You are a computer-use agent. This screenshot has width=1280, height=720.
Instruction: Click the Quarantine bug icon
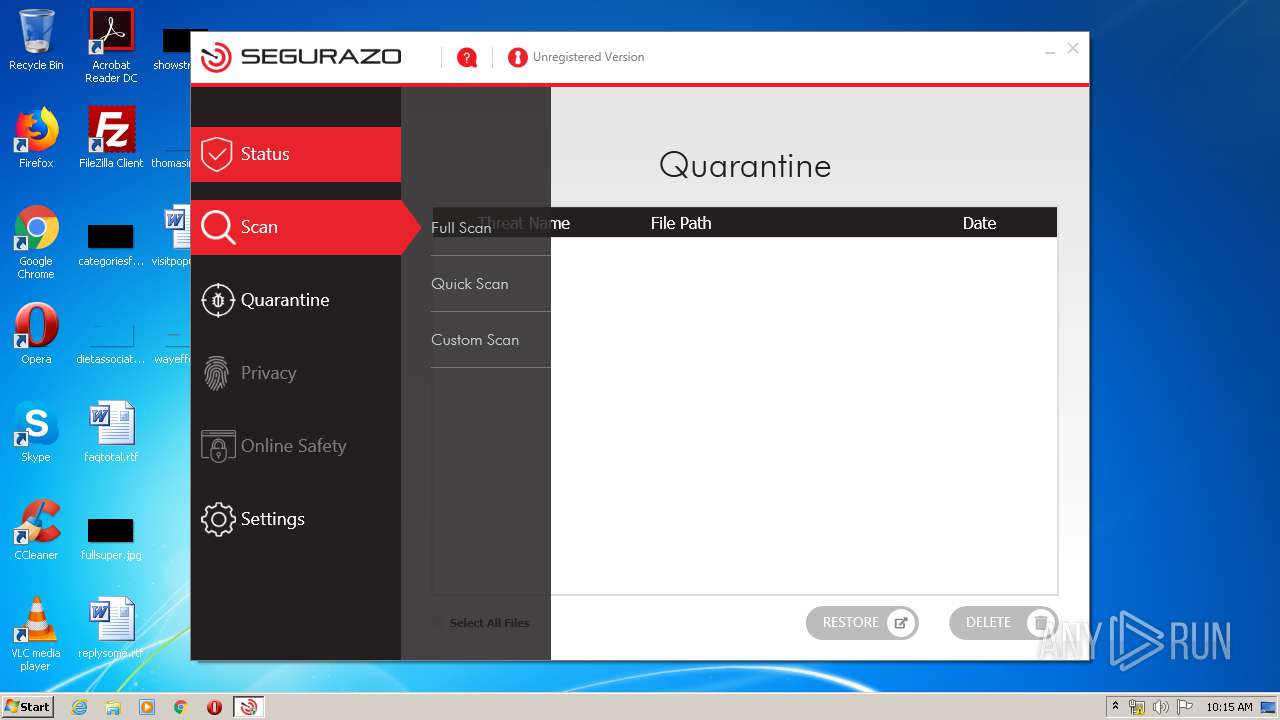click(217, 300)
